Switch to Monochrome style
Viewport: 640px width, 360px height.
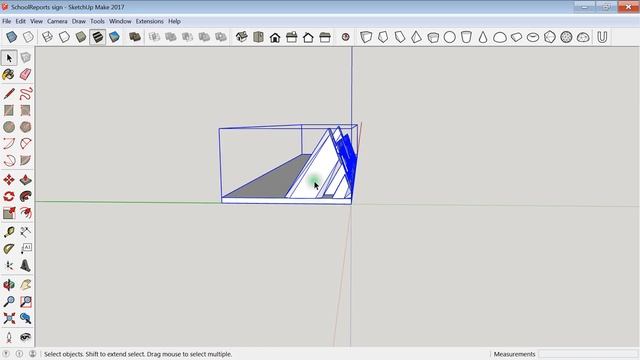(x=114, y=37)
